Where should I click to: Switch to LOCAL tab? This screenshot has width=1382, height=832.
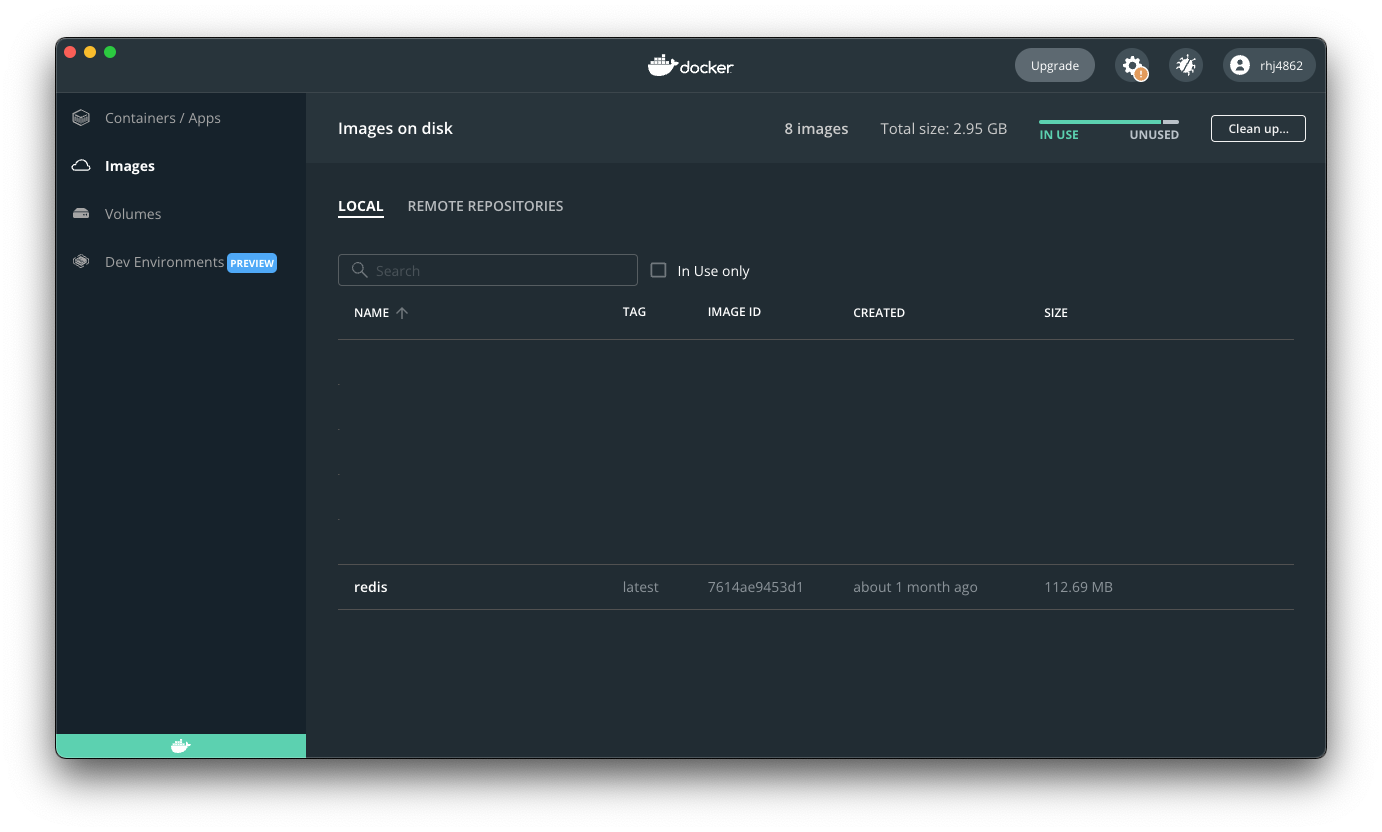coord(361,206)
